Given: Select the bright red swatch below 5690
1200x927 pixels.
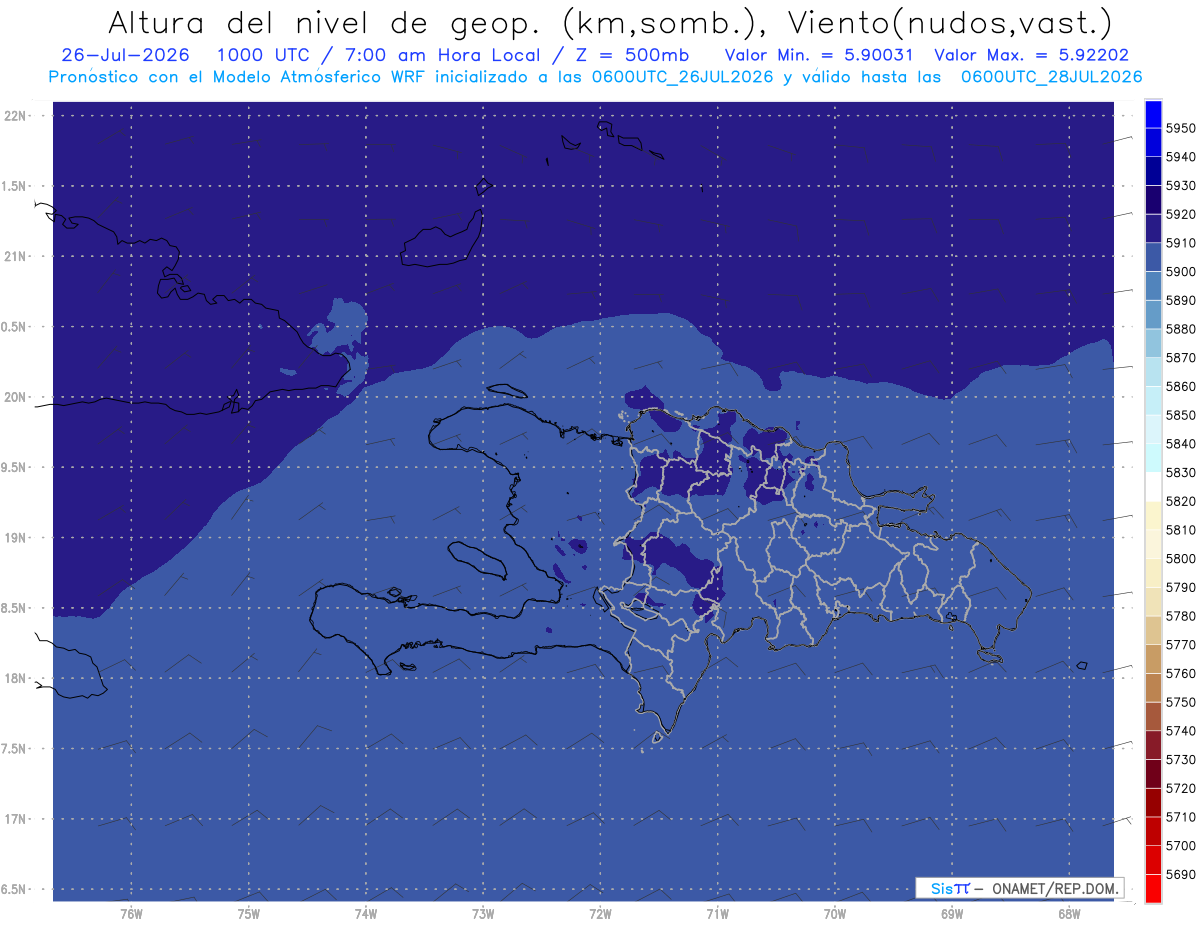Looking at the screenshot, I should tap(1153, 889).
